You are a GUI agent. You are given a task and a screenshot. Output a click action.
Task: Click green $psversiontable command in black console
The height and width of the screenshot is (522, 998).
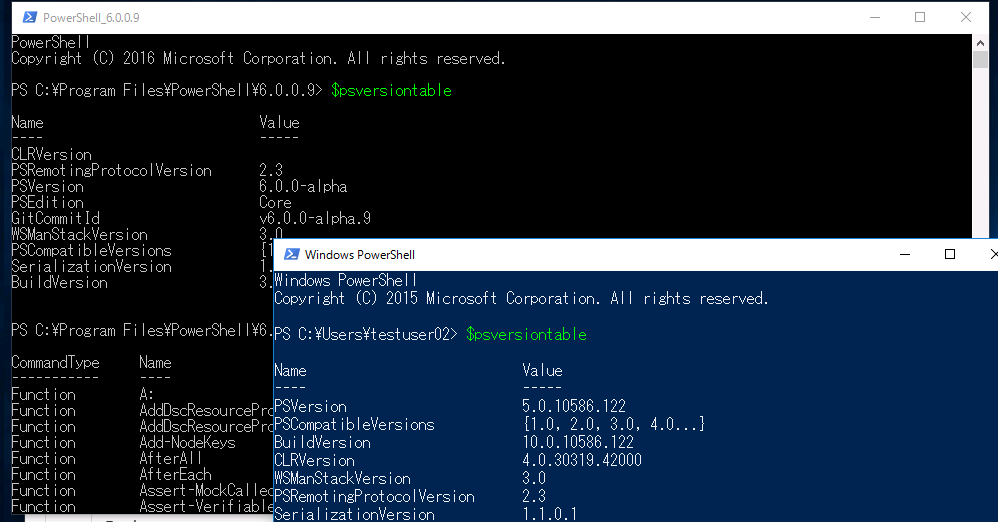pos(391,90)
